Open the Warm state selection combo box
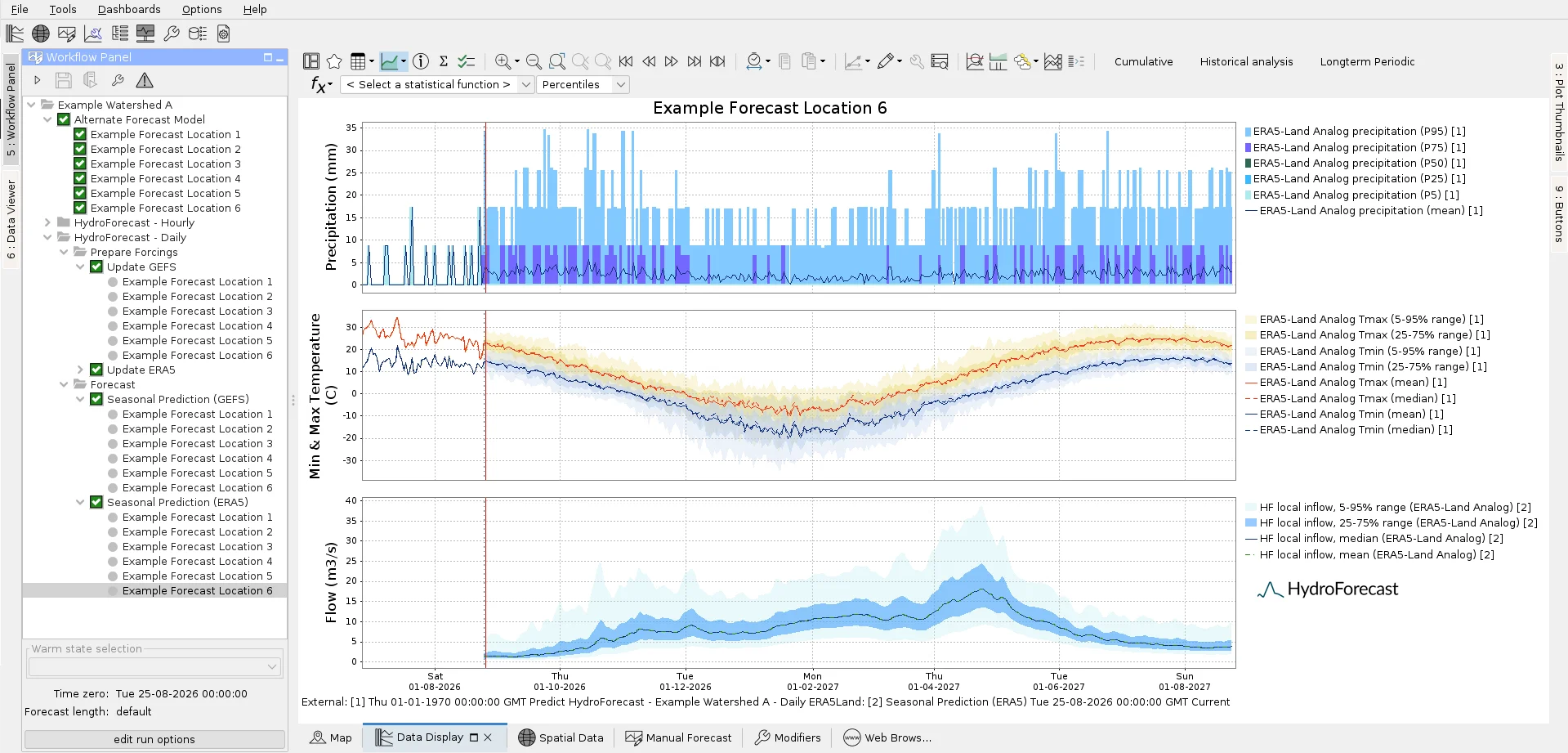Viewport: 1568px width, 753px height. click(154, 667)
